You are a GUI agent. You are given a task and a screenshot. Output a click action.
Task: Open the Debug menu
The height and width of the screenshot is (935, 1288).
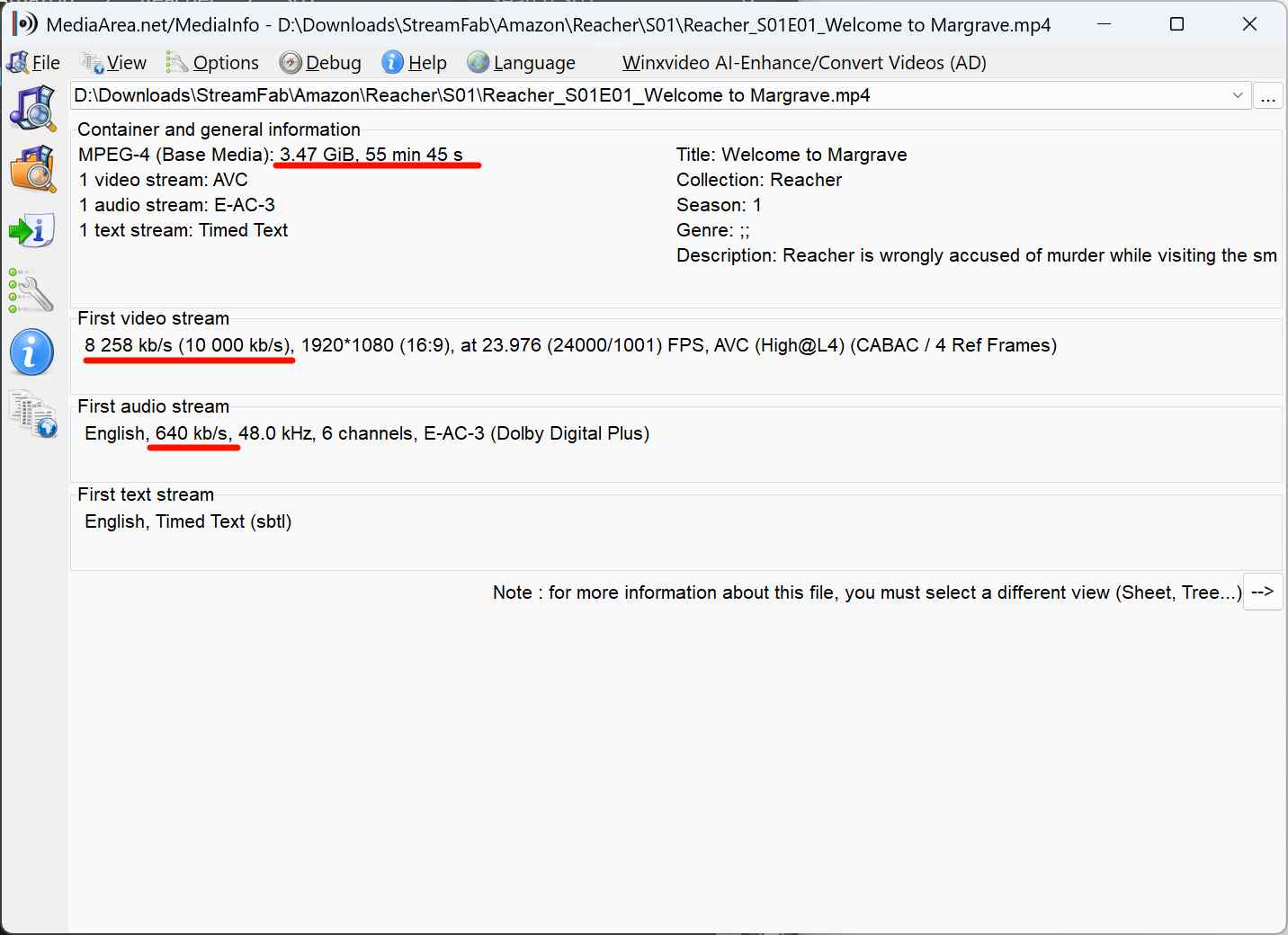coord(321,63)
